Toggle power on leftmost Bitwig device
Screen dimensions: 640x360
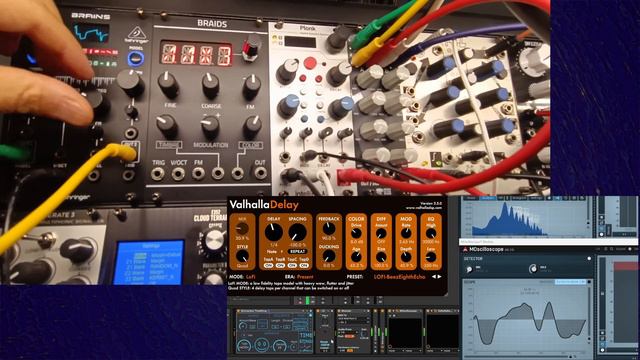(x=238, y=311)
